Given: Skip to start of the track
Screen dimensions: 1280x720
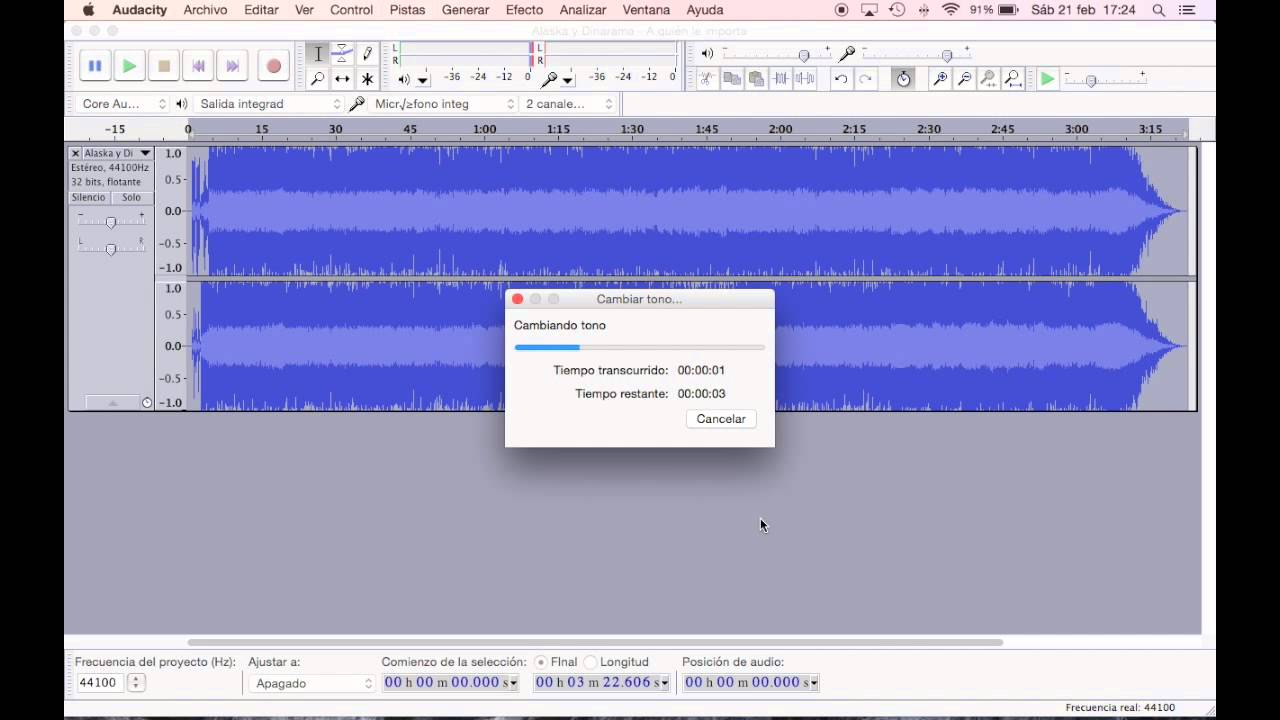Looking at the screenshot, I should 198,66.
